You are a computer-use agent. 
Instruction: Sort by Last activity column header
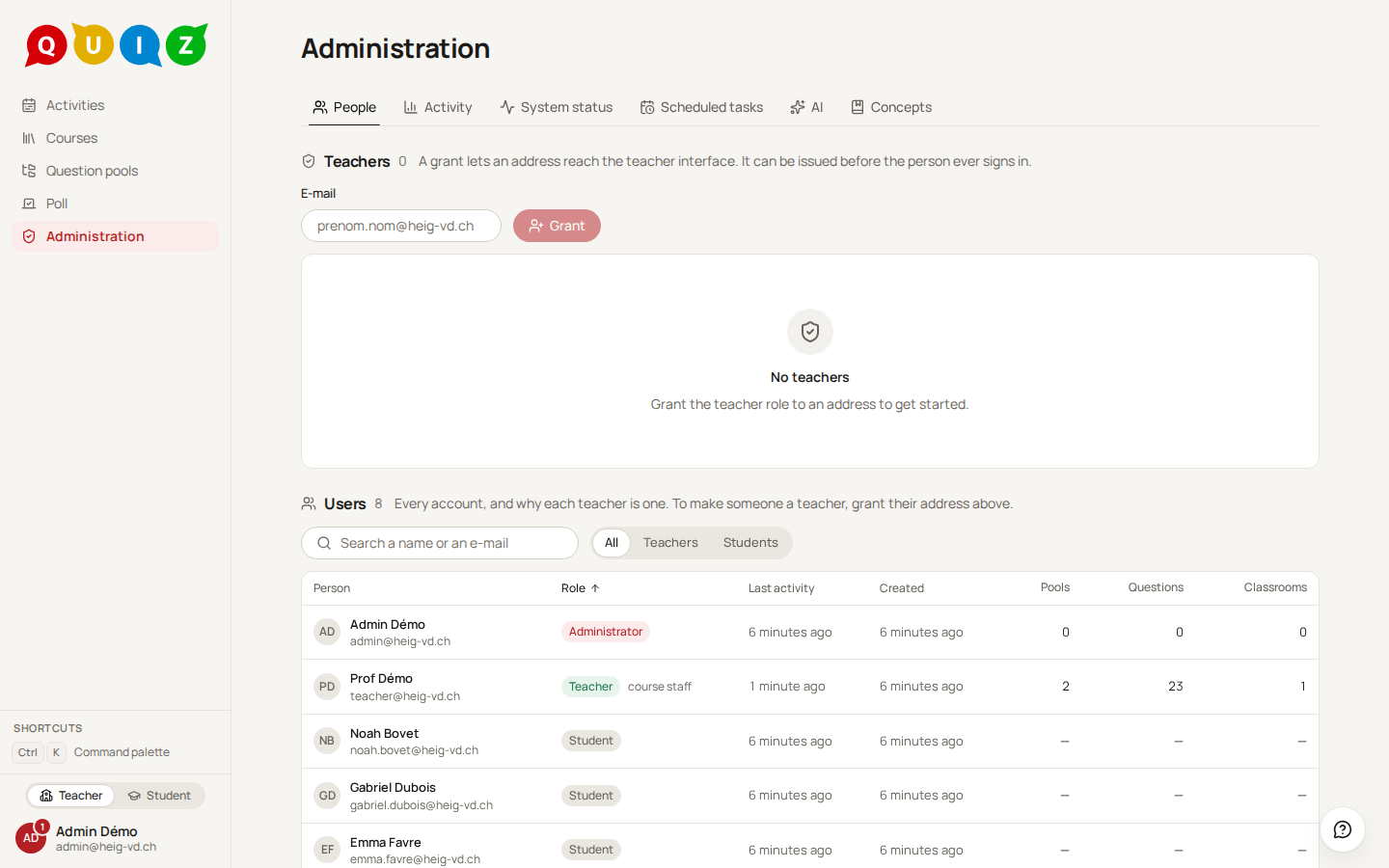(781, 588)
